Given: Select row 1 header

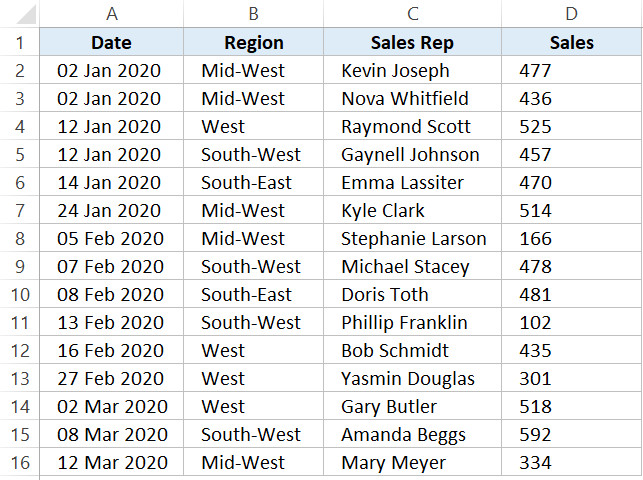Looking at the screenshot, I should point(19,43).
